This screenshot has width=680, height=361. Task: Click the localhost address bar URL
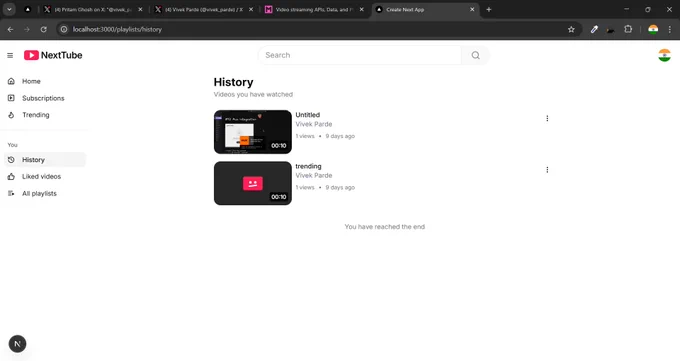pos(117,30)
